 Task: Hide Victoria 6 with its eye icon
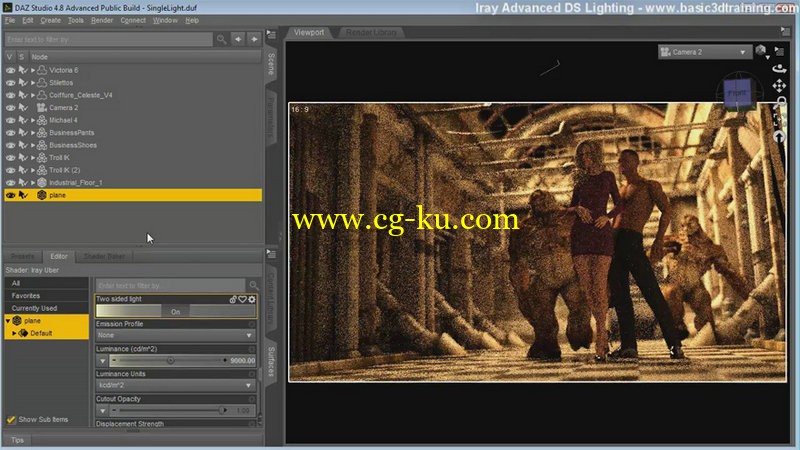tap(10, 70)
